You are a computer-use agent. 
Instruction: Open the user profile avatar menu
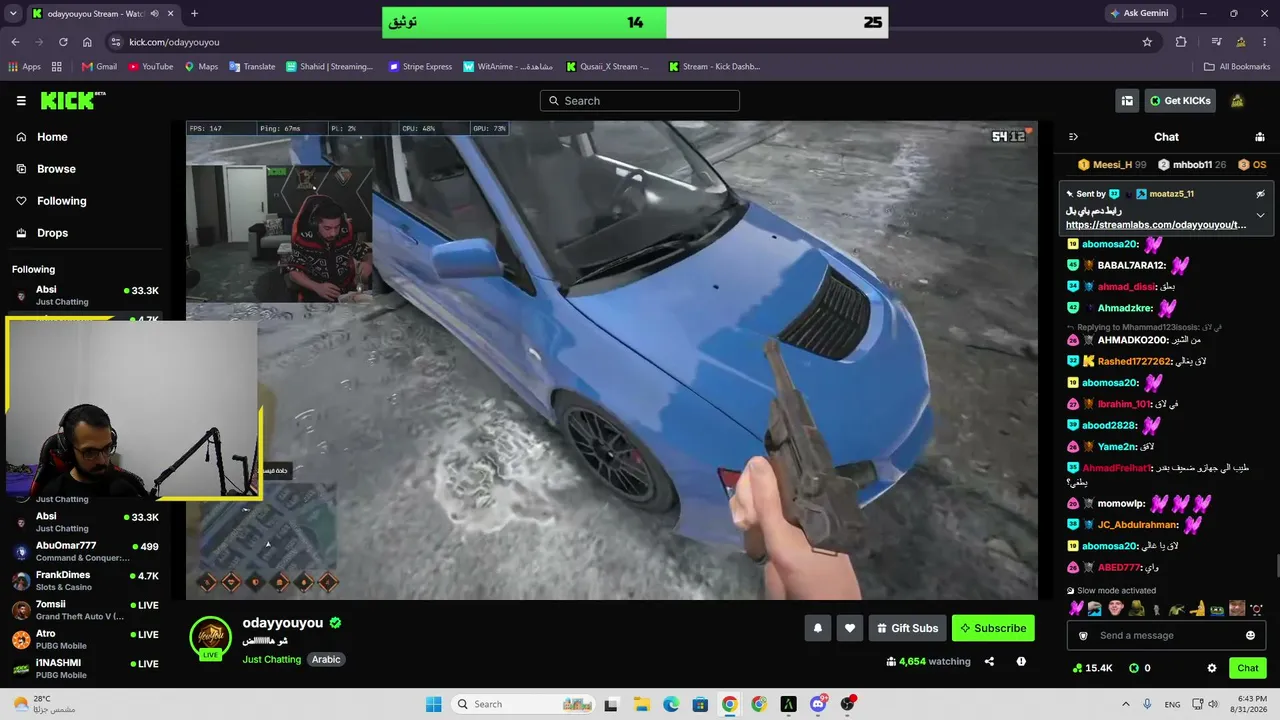(x=1237, y=101)
